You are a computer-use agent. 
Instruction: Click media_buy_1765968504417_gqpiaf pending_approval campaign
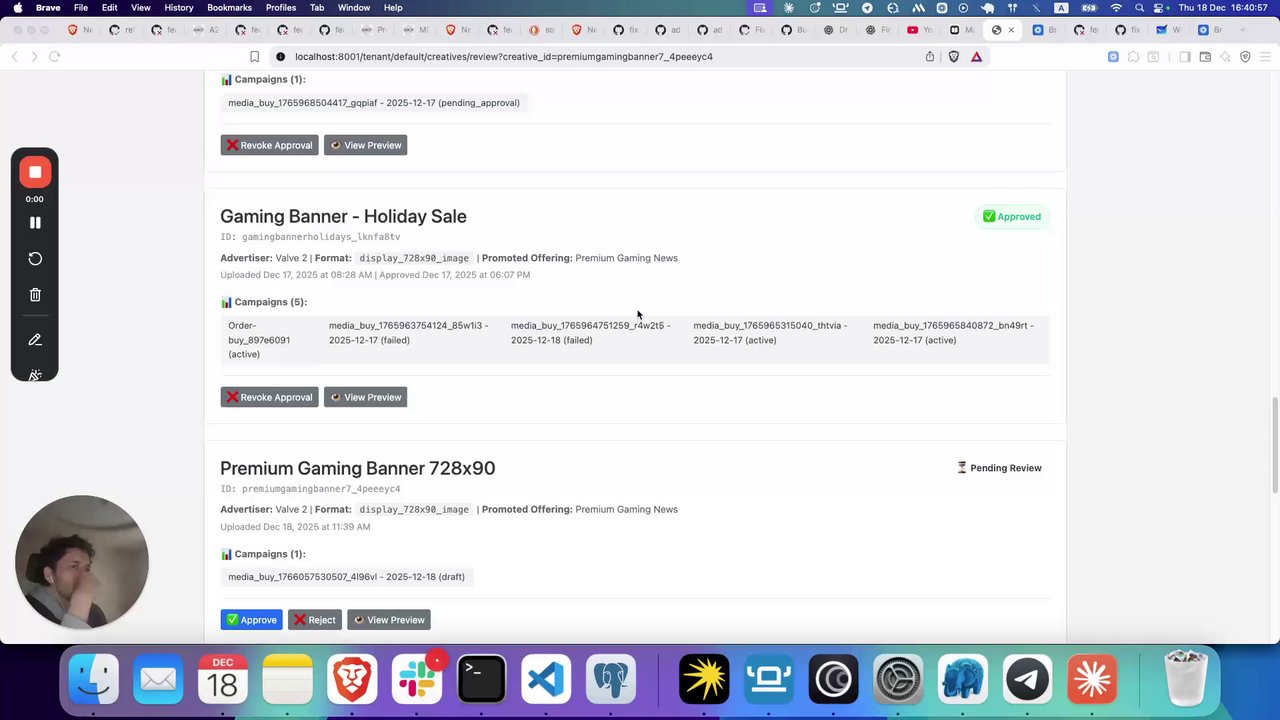[374, 103]
